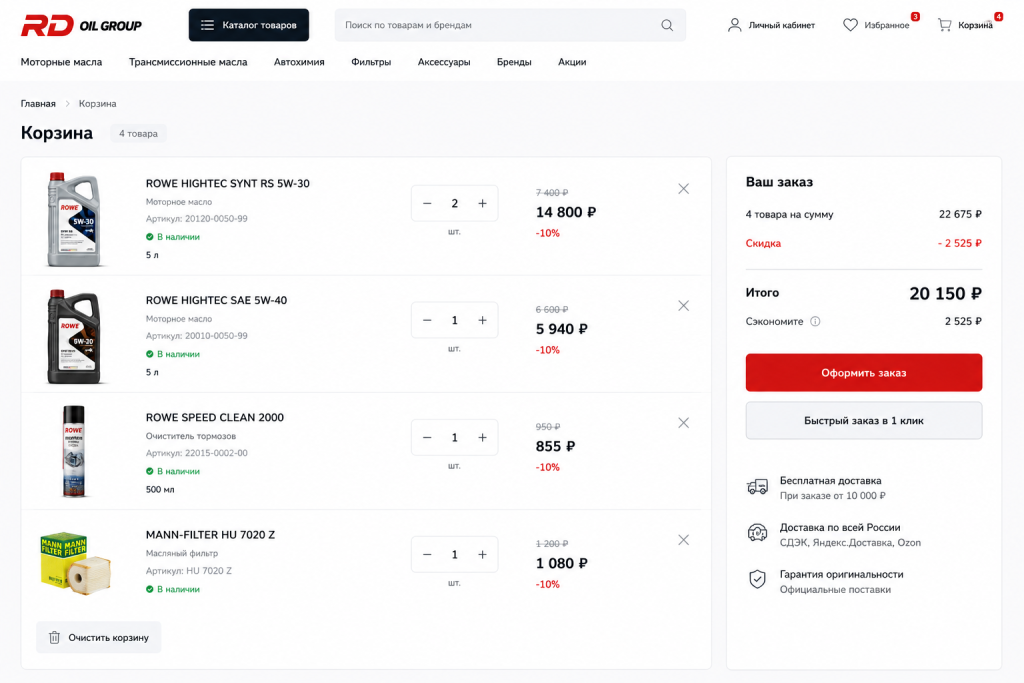Viewport: 1024px width, 683px height.
Task: Click Артикул: 20120-0050-99 text
Action: click(197, 219)
